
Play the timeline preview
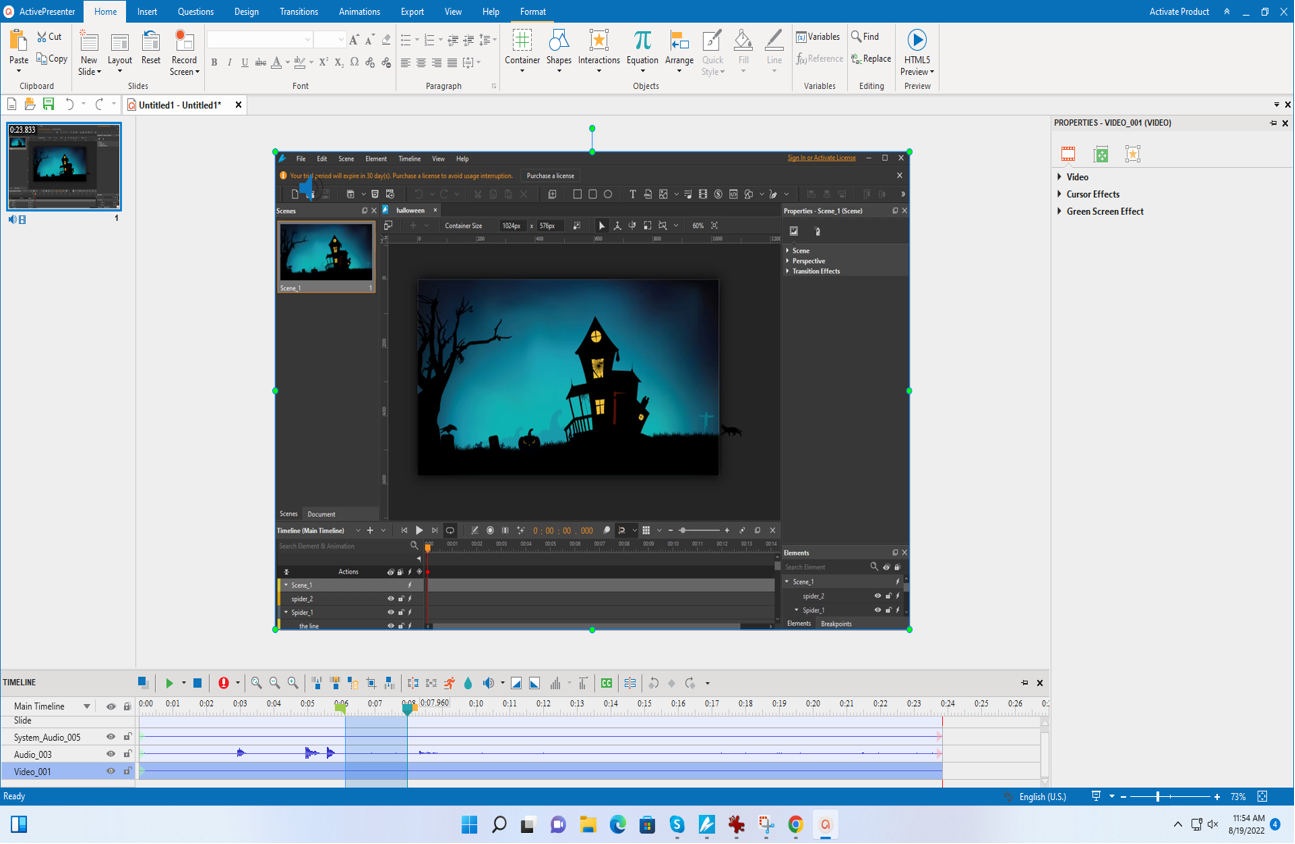coord(169,684)
